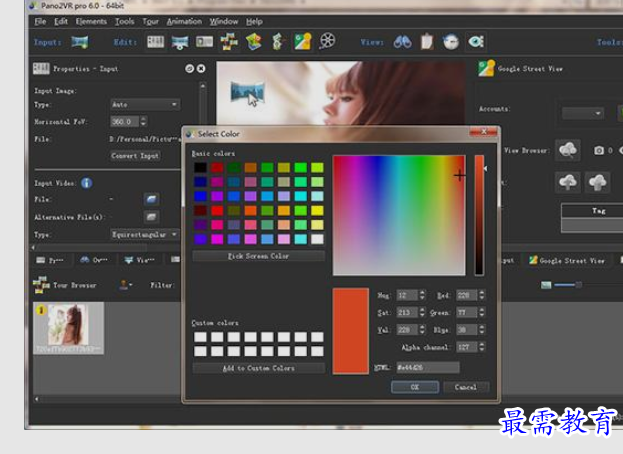
Task: Open the Animation menu
Action: point(184,21)
